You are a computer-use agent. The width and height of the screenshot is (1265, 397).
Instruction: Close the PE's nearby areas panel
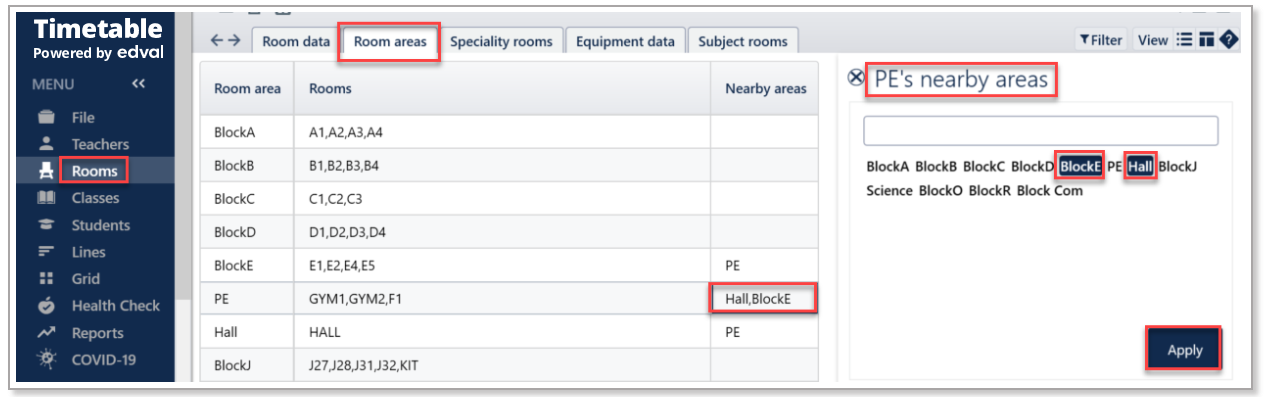point(855,79)
